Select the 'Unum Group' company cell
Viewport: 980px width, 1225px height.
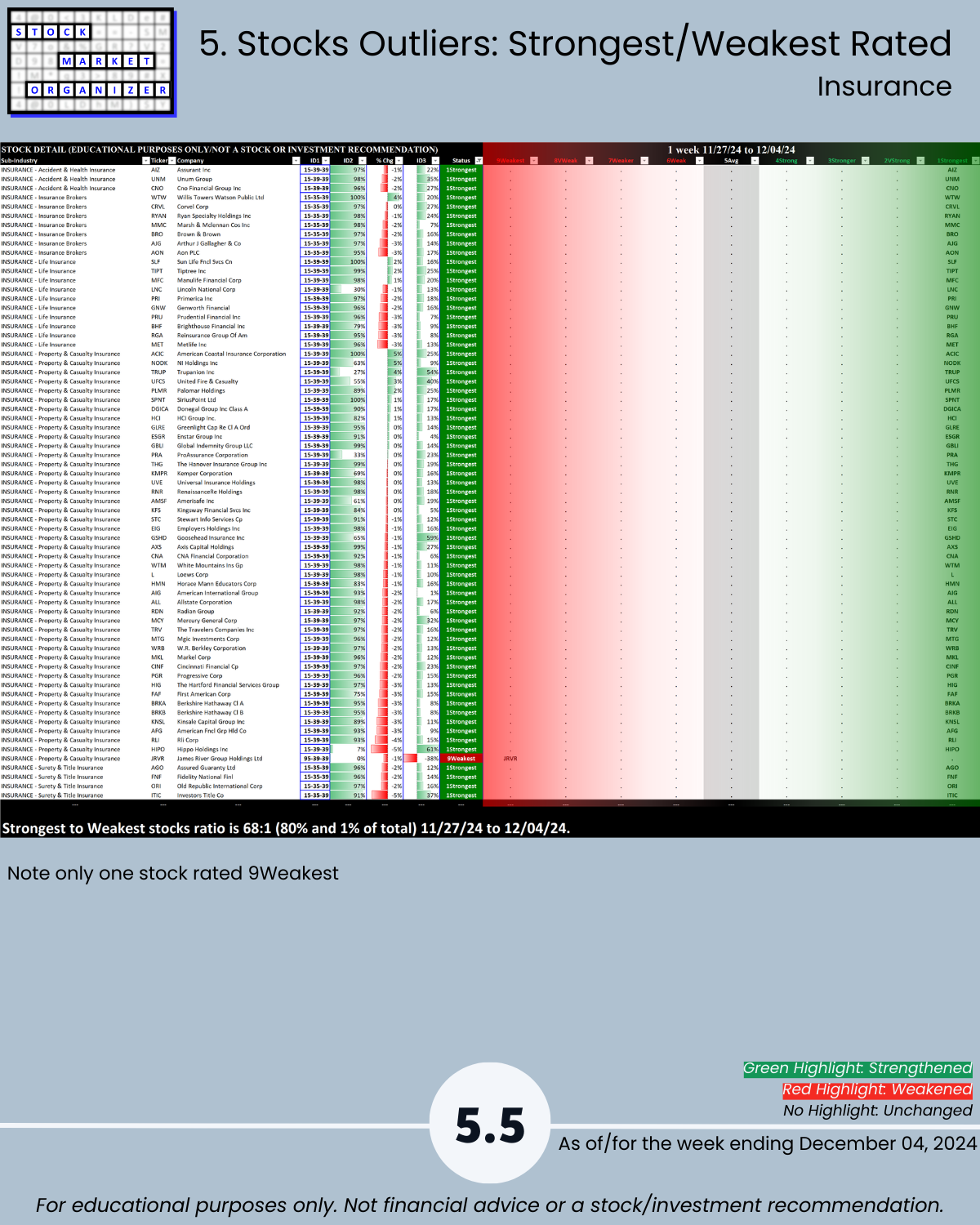[x=194, y=179]
